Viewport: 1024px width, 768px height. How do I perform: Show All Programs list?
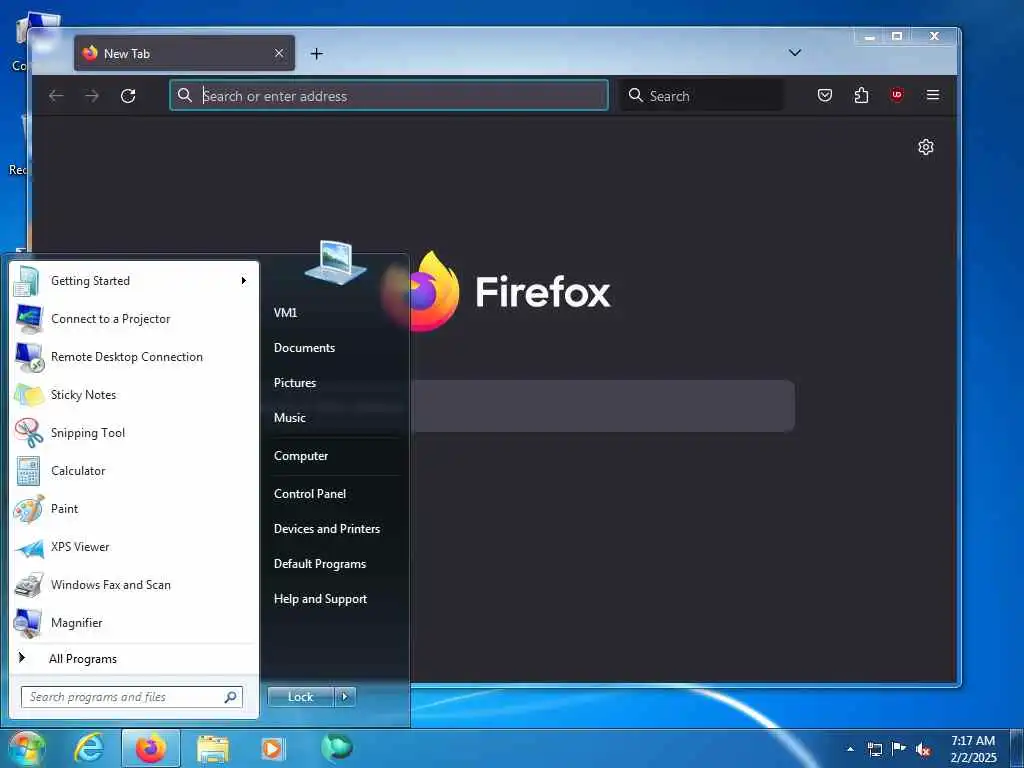click(x=134, y=658)
